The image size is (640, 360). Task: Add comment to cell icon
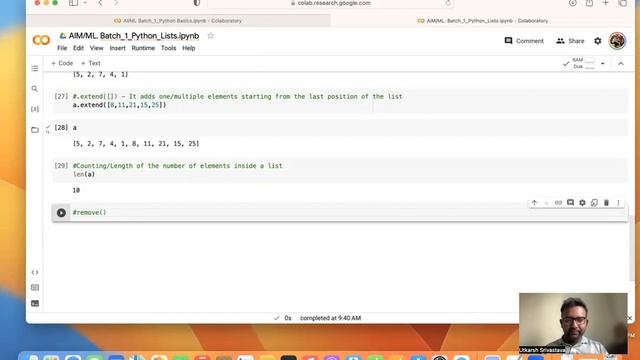click(x=570, y=203)
